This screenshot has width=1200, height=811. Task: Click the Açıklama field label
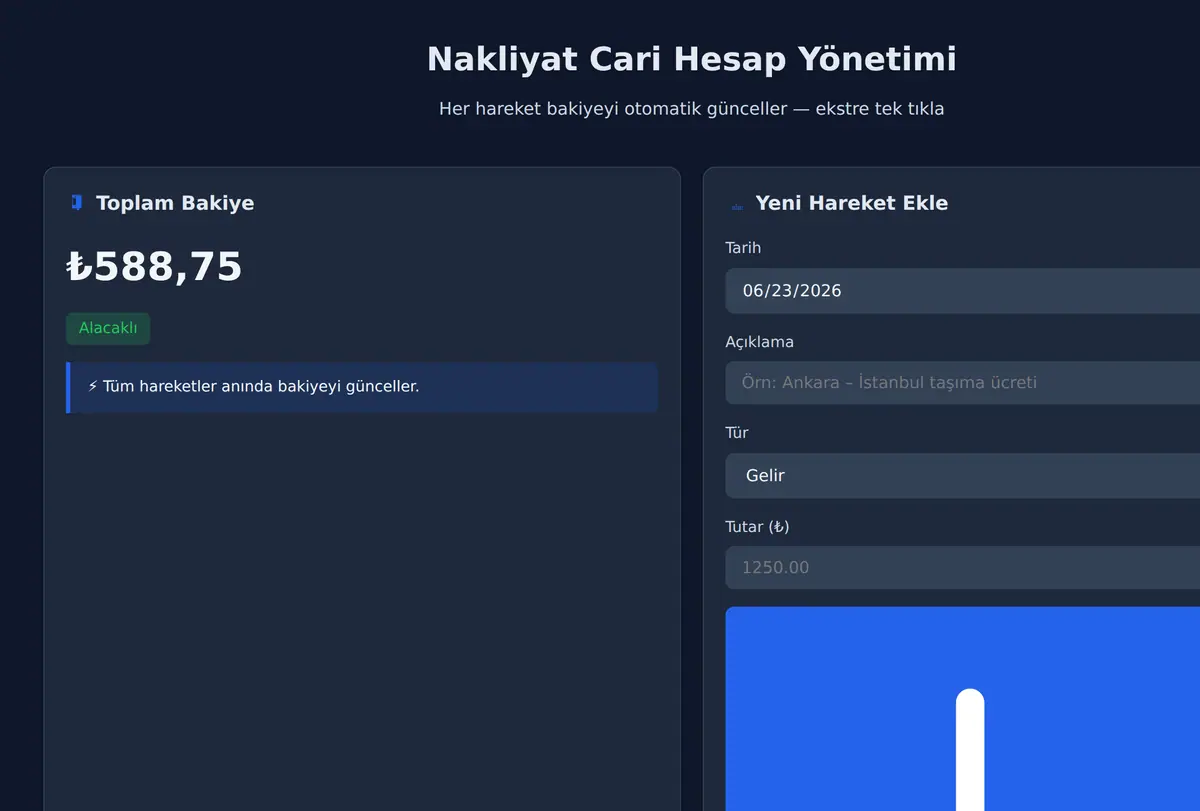pos(760,342)
